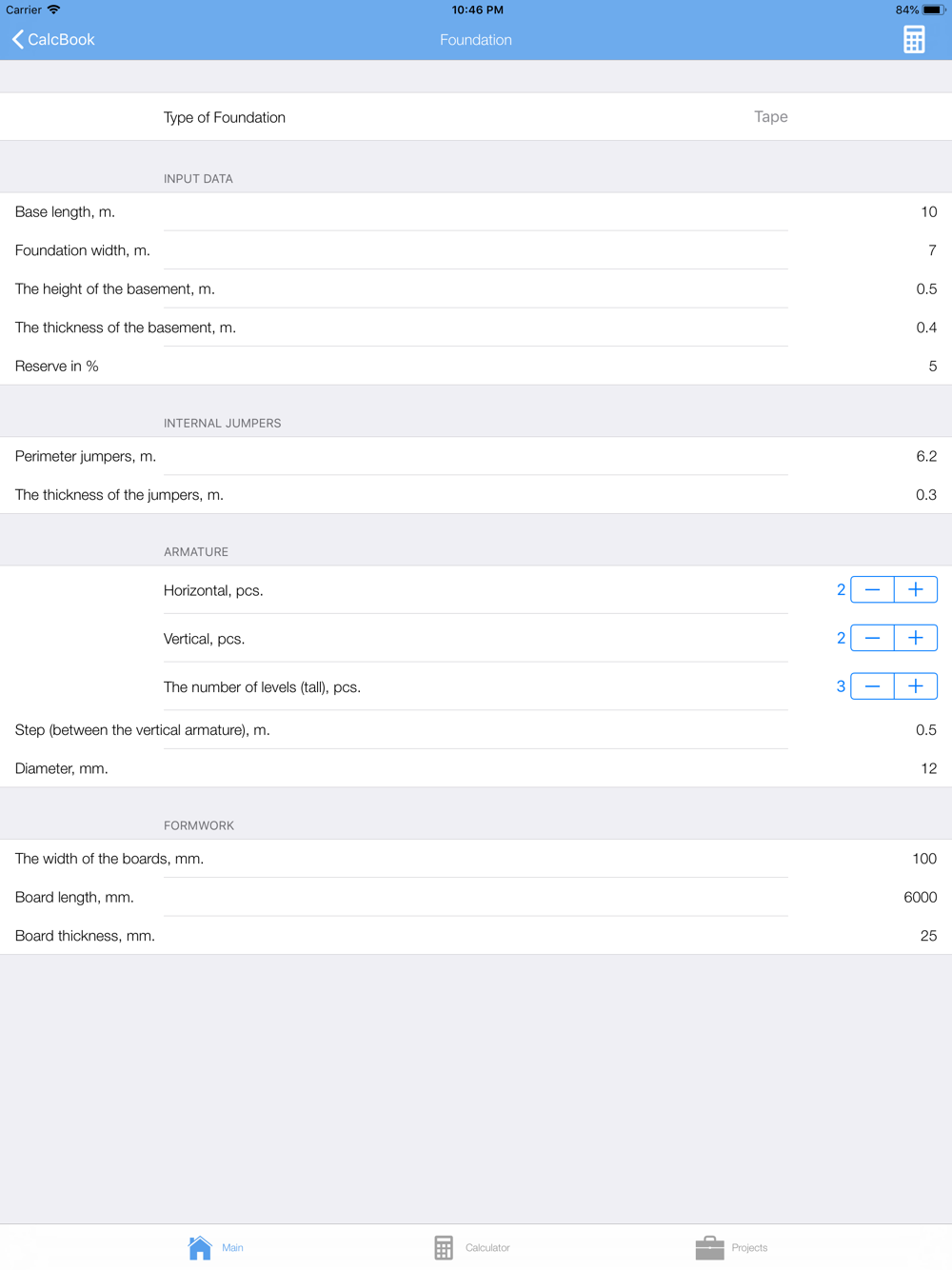The height and width of the screenshot is (1270, 952).
Task: Open Type of Foundation selector showing Tape
Action: pyautogui.click(x=476, y=117)
